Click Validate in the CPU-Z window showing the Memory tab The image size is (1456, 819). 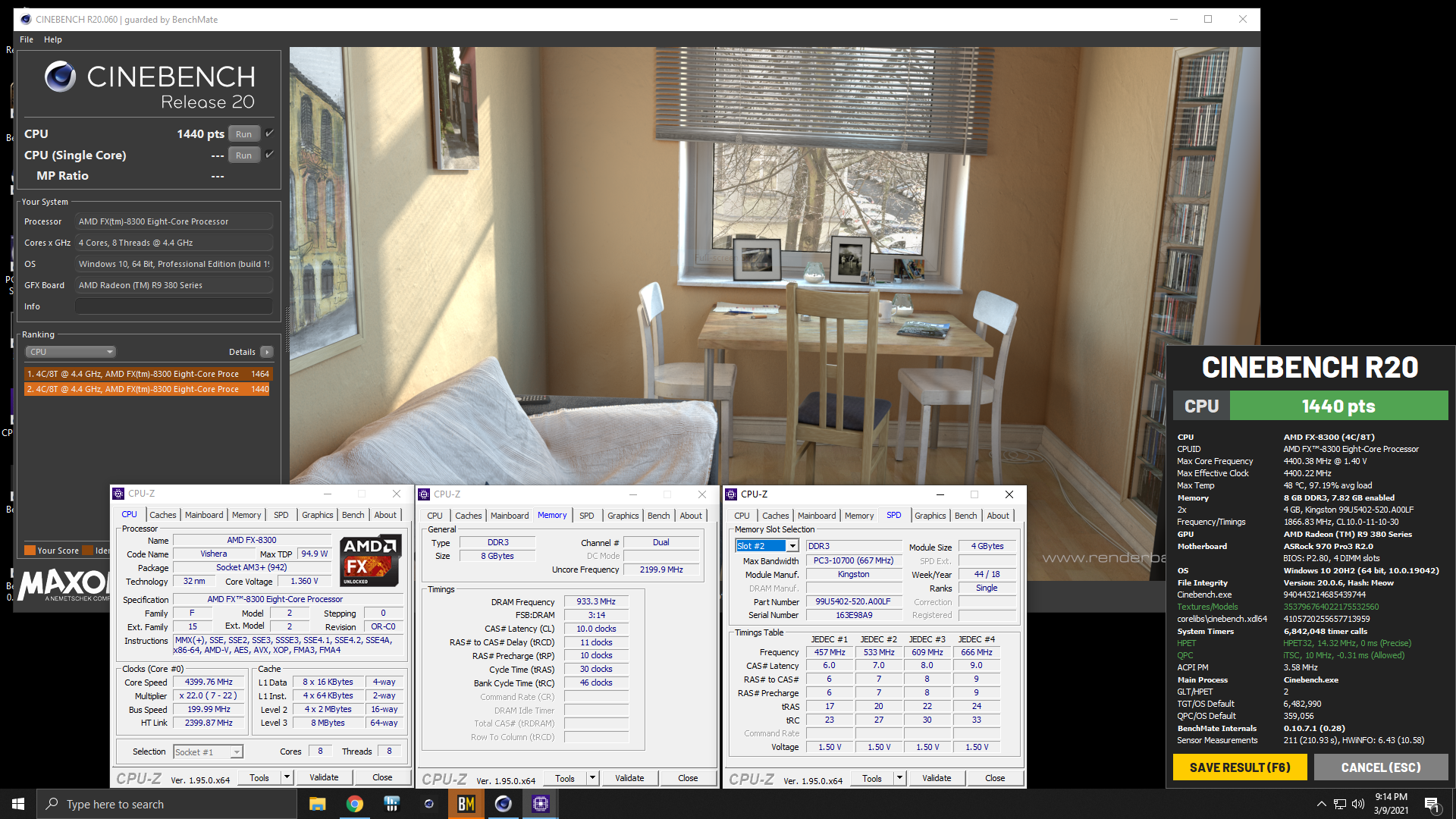tap(629, 778)
